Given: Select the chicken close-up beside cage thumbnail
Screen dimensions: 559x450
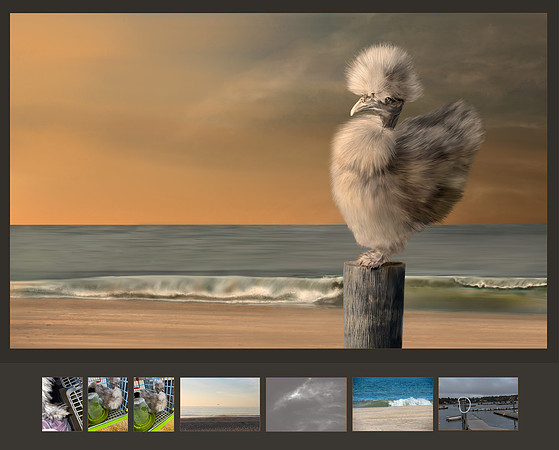Looking at the screenshot, I should (62, 404).
